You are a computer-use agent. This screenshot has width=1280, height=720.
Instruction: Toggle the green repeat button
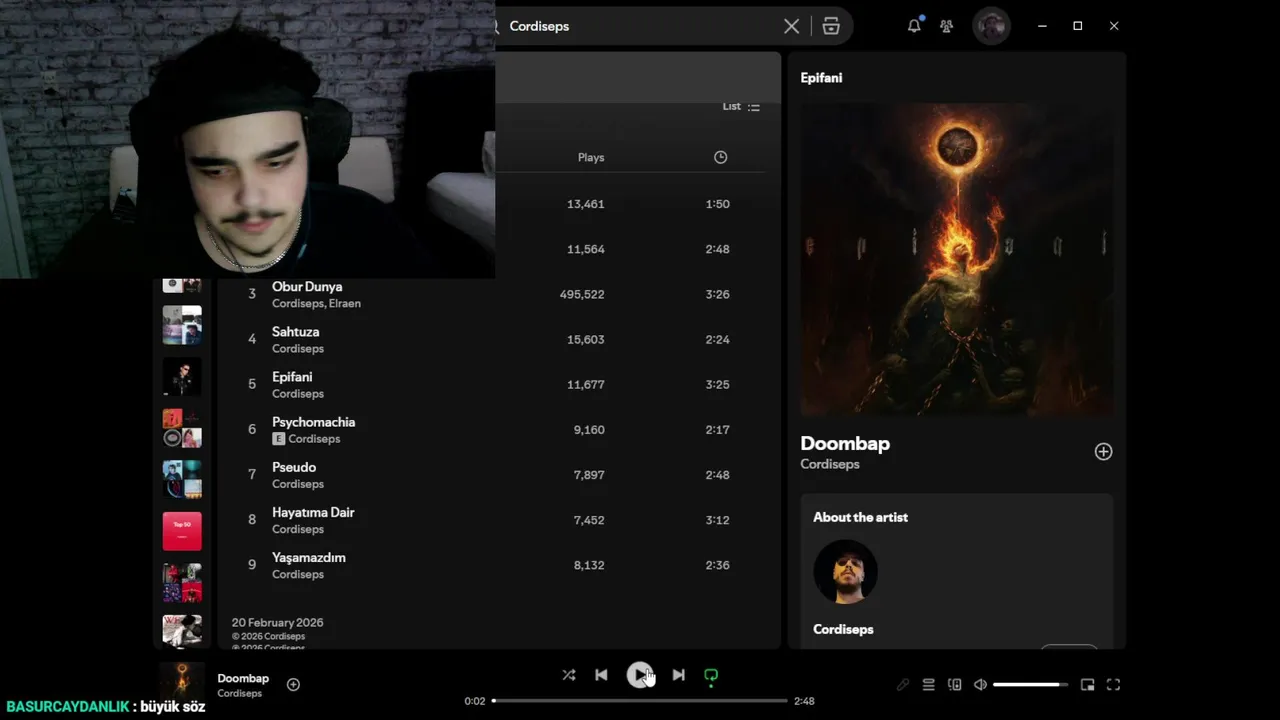pos(711,675)
